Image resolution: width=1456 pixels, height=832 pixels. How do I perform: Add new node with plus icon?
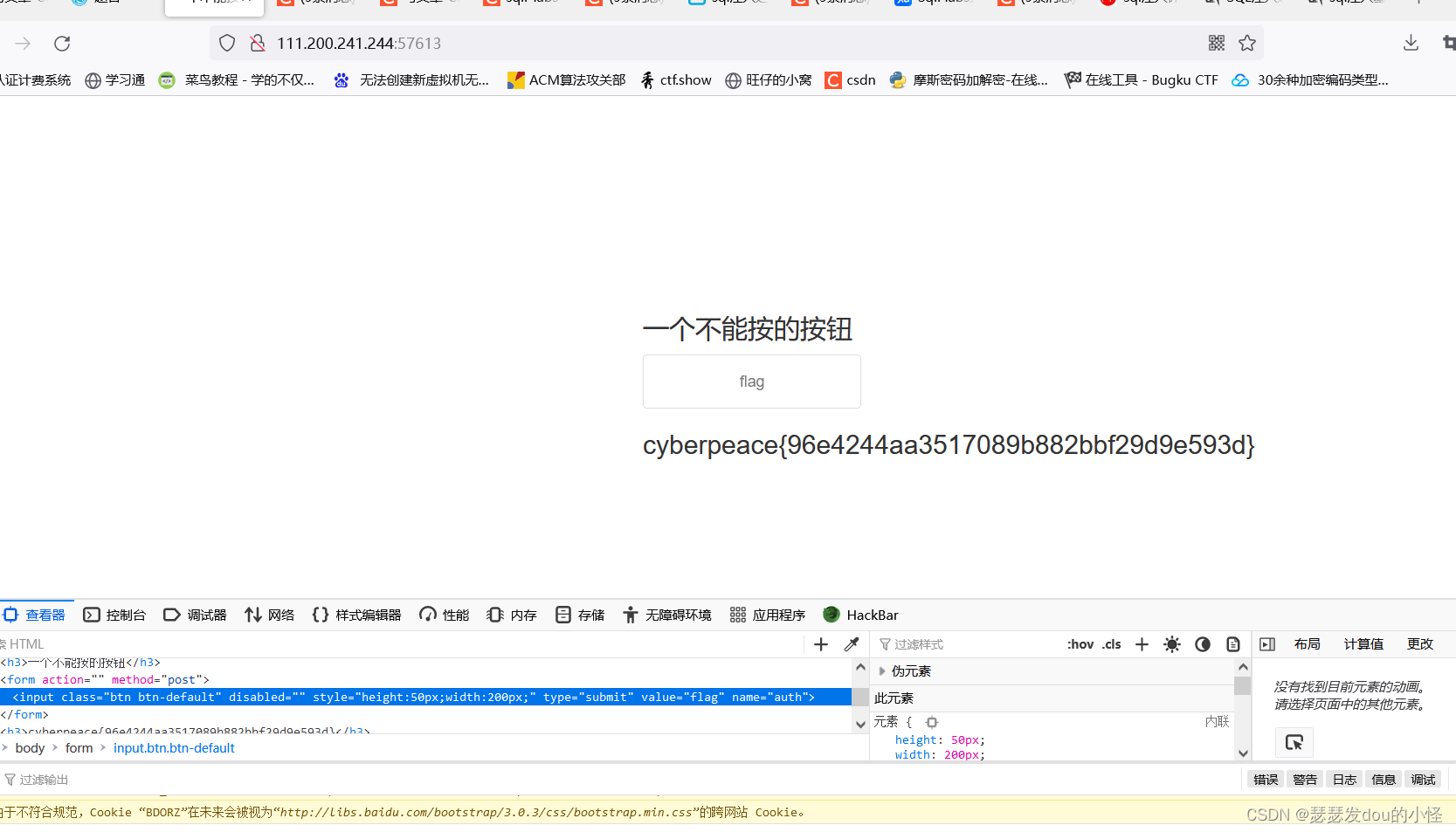point(821,644)
